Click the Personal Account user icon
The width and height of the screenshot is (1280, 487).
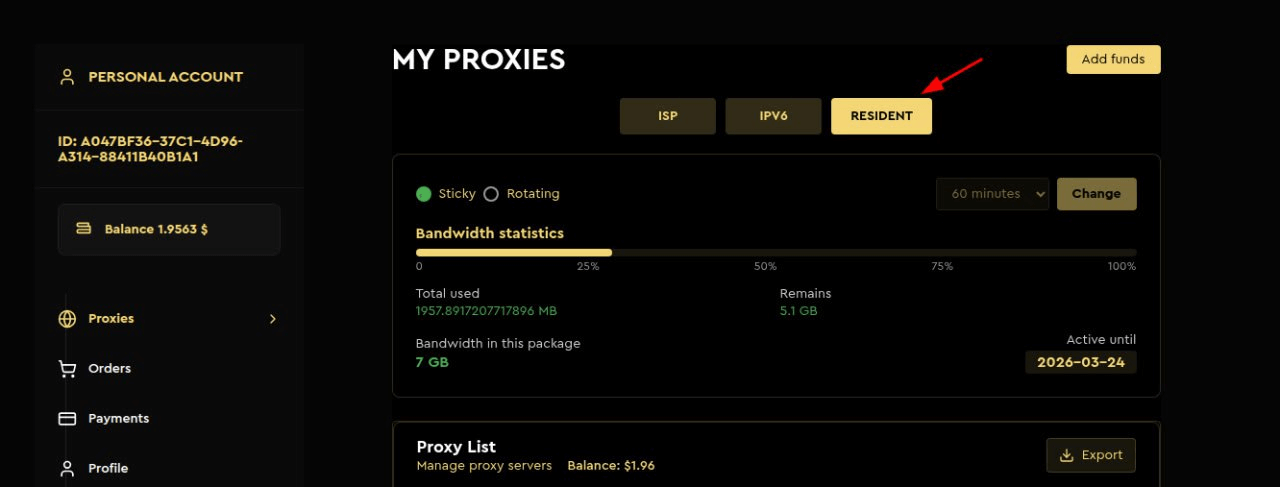67,77
